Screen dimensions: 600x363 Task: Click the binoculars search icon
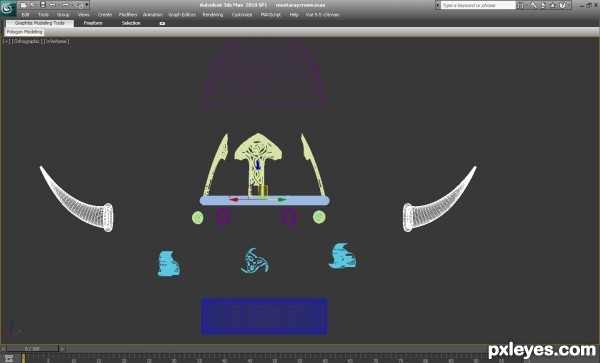click(x=520, y=5)
